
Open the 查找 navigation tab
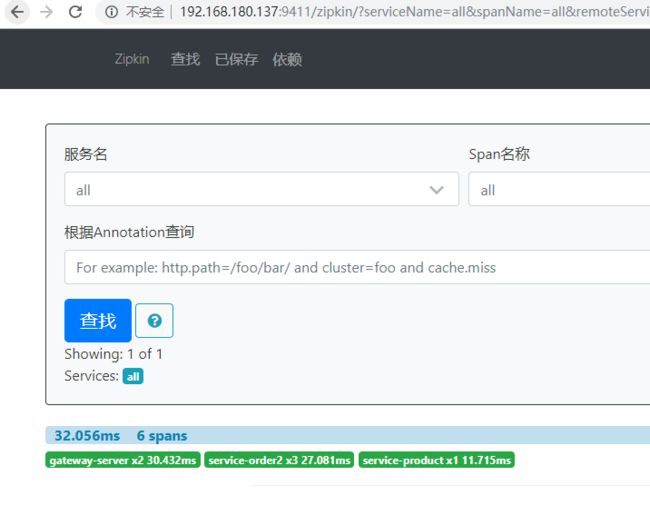pos(185,59)
